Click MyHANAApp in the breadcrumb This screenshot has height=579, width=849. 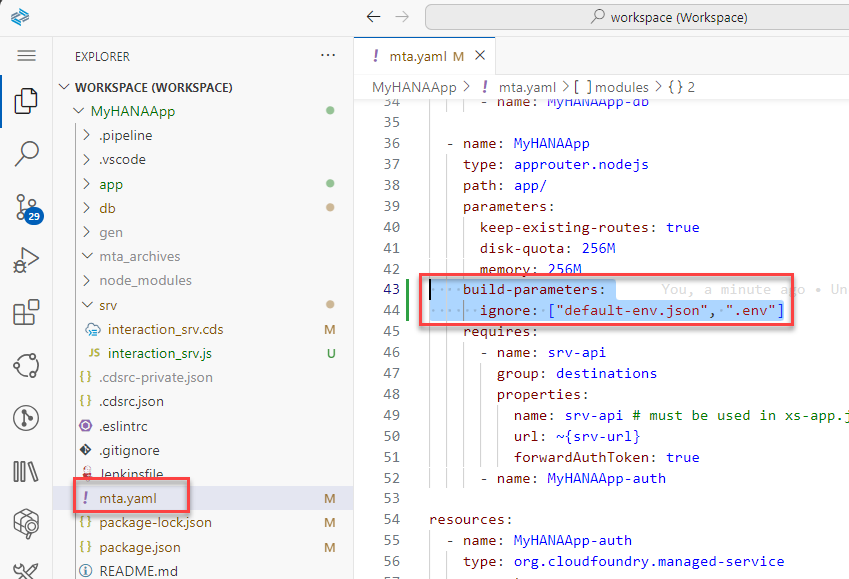(414, 87)
